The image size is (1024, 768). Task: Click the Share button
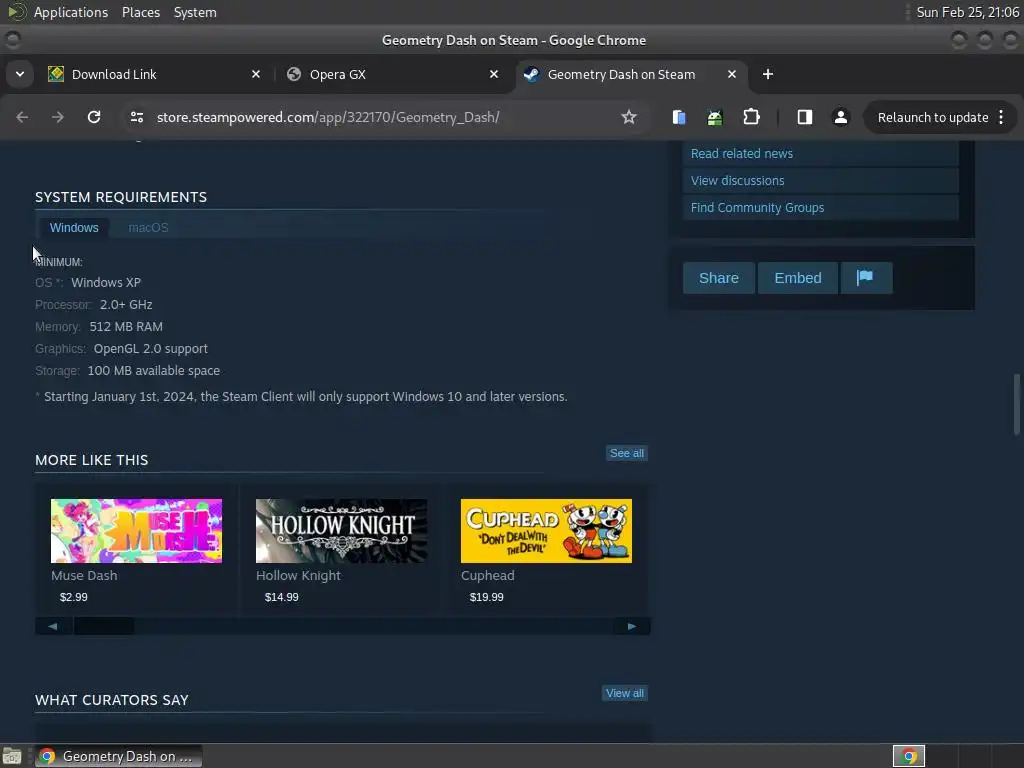[x=719, y=278]
